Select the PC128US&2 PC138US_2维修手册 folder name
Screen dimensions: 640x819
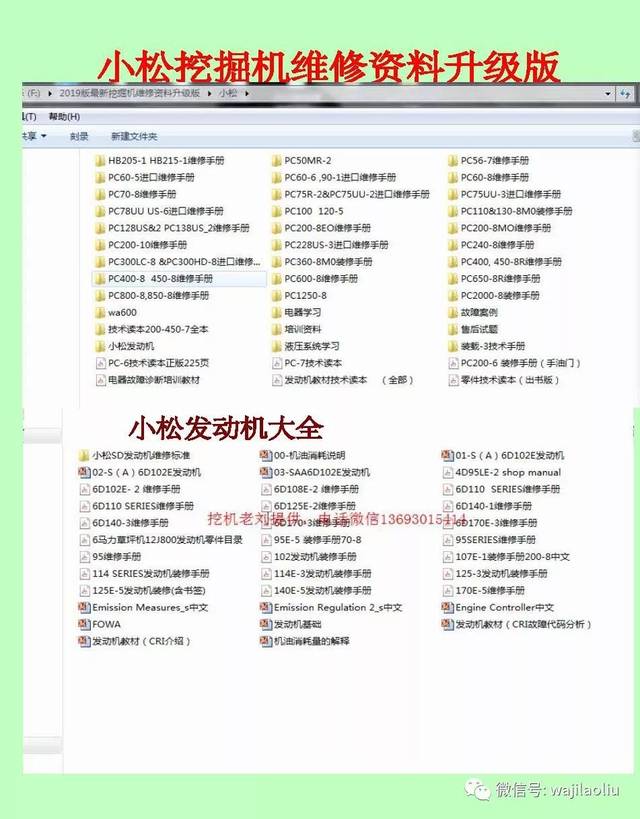[179, 228]
